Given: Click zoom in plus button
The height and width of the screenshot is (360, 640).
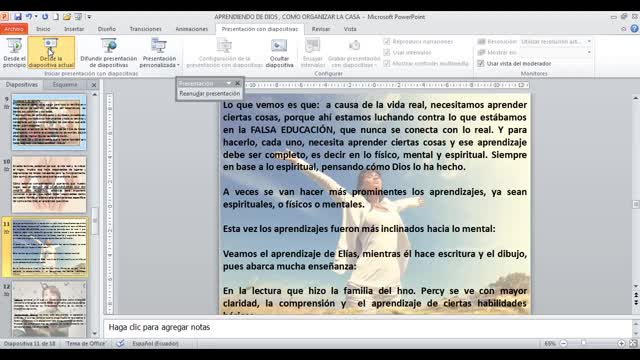Looking at the screenshot, I should click(x=621, y=344).
